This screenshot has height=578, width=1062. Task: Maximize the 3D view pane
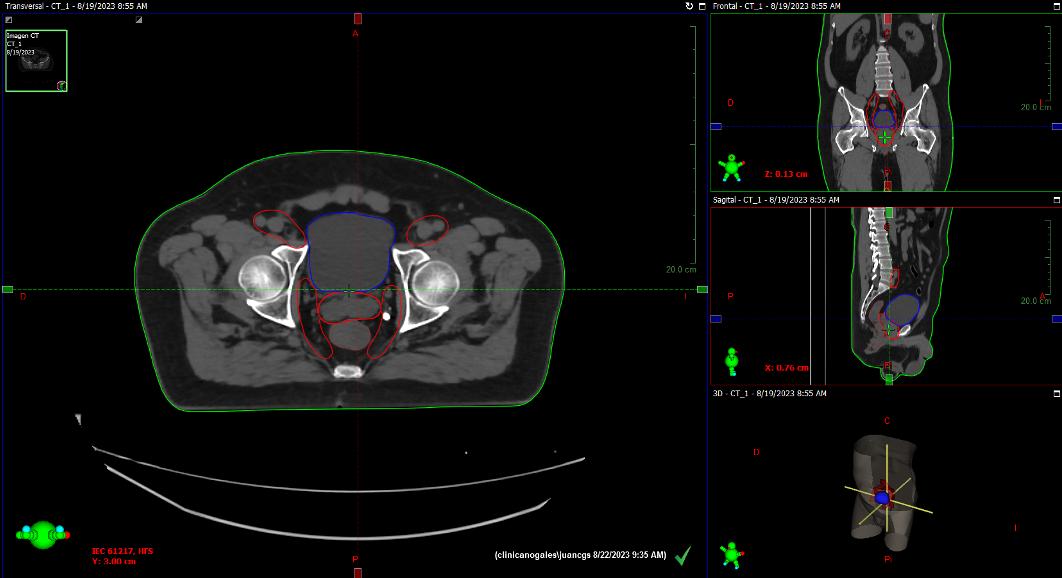click(1057, 393)
